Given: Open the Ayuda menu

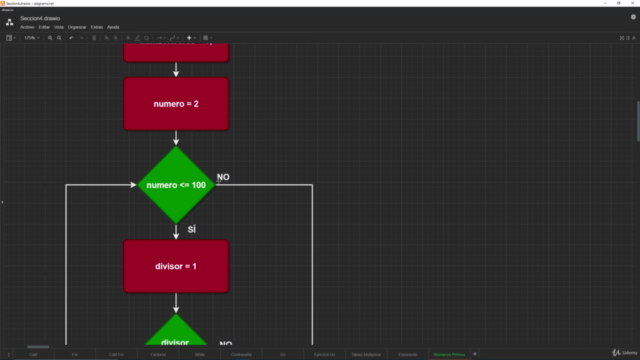Looking at the screenshot, I should coord(113,27).
